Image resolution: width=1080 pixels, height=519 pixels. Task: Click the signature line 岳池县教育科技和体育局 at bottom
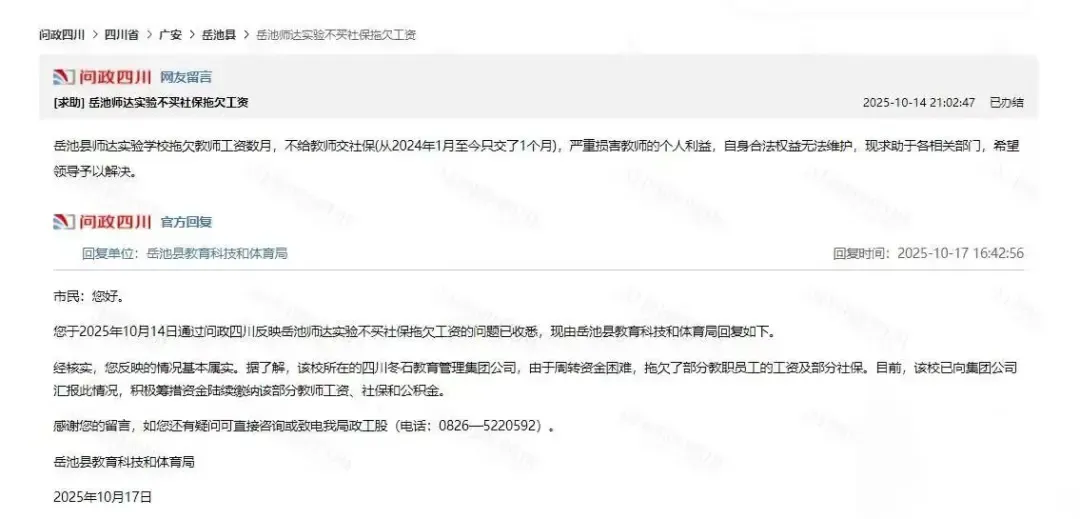(124, 462)
